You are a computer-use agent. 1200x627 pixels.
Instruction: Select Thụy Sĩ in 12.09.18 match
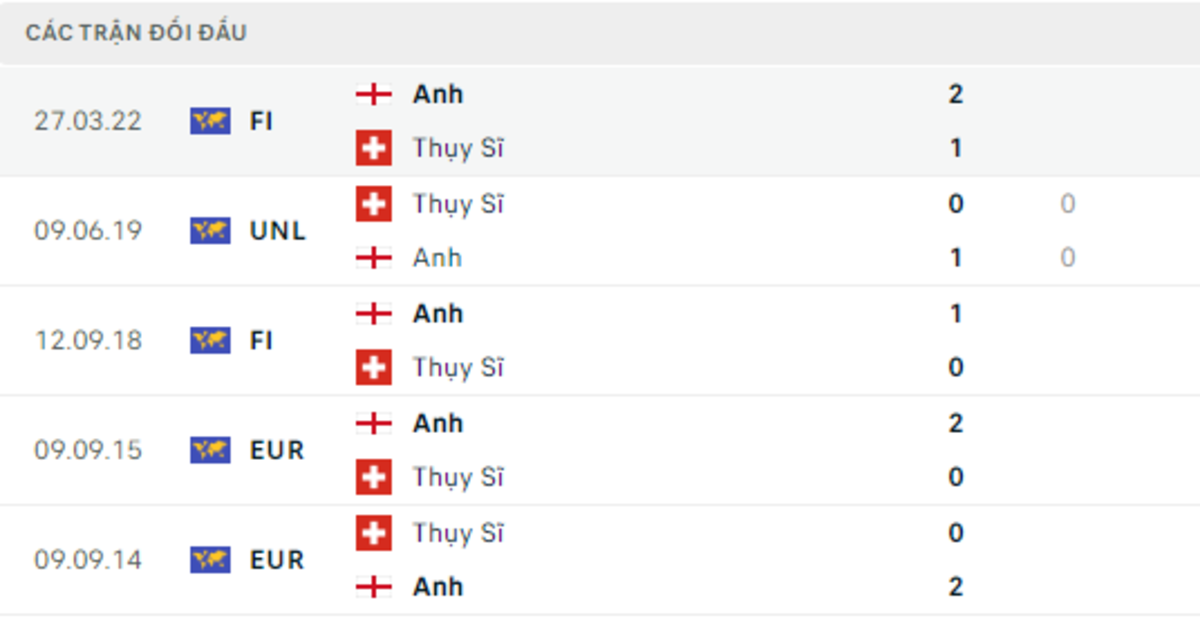point(457,368)
